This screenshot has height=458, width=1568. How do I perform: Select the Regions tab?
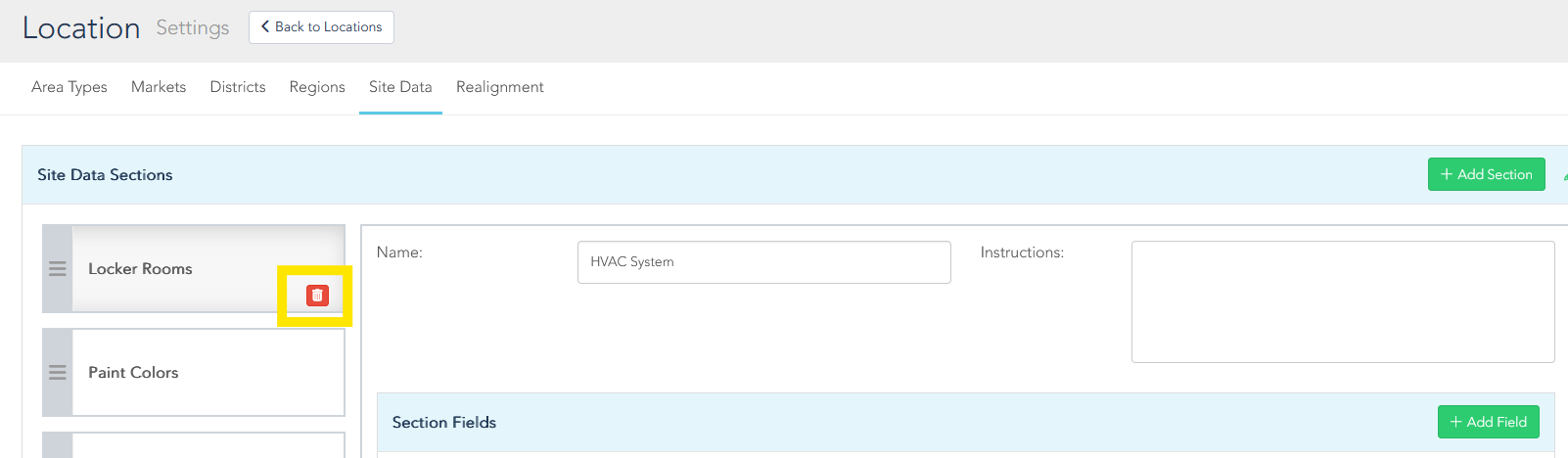[317, 87]
